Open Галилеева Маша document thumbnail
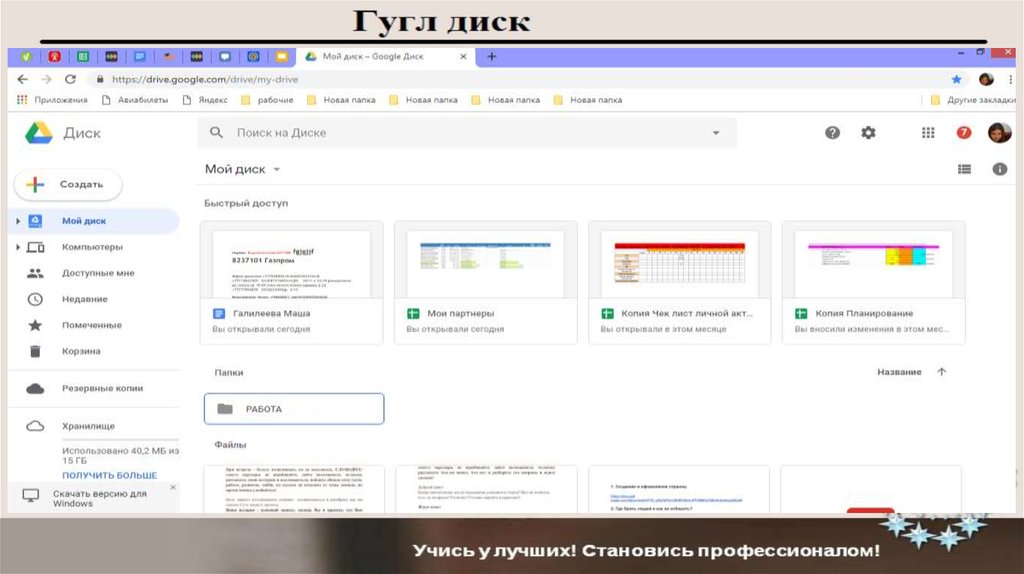1024x574 pixels. 291,262
